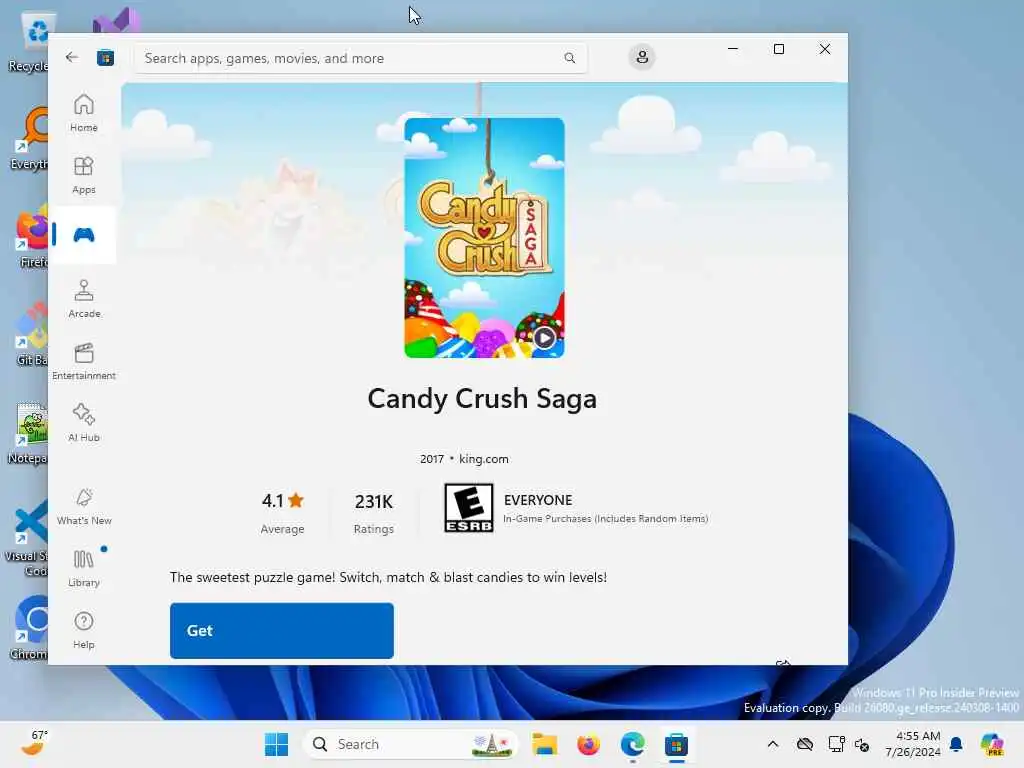Click the search magnifier icon in Store
The image size is (1024, 768).
click(569, 58)
